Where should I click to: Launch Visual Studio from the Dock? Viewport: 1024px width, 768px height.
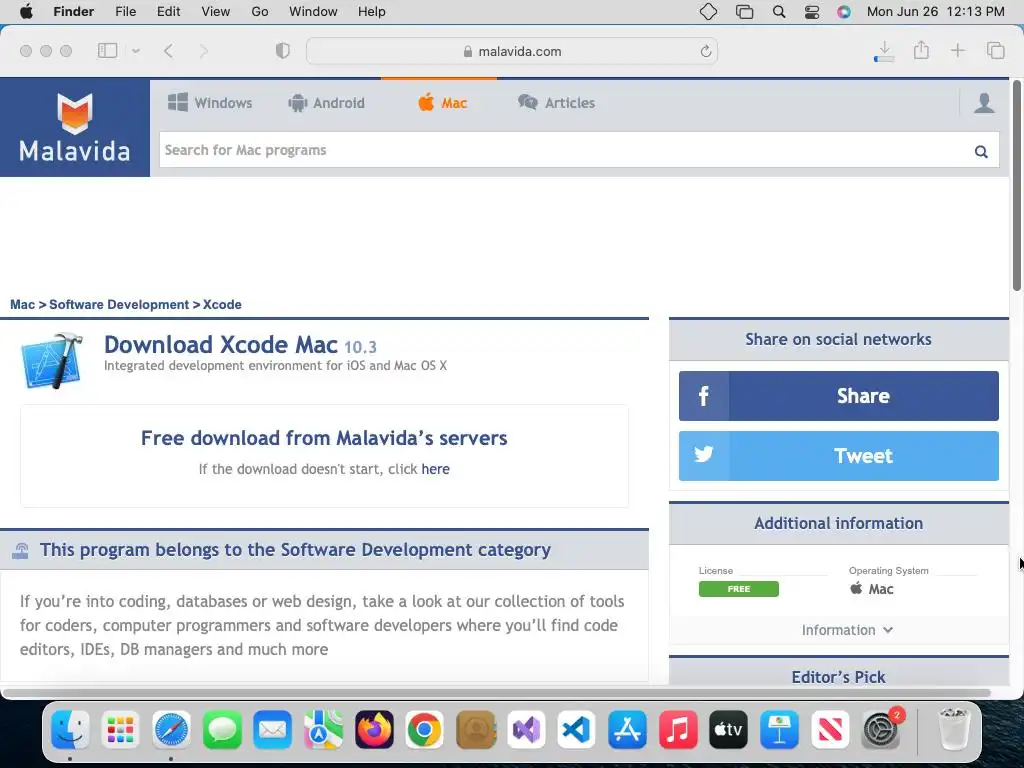pos(526,729)
